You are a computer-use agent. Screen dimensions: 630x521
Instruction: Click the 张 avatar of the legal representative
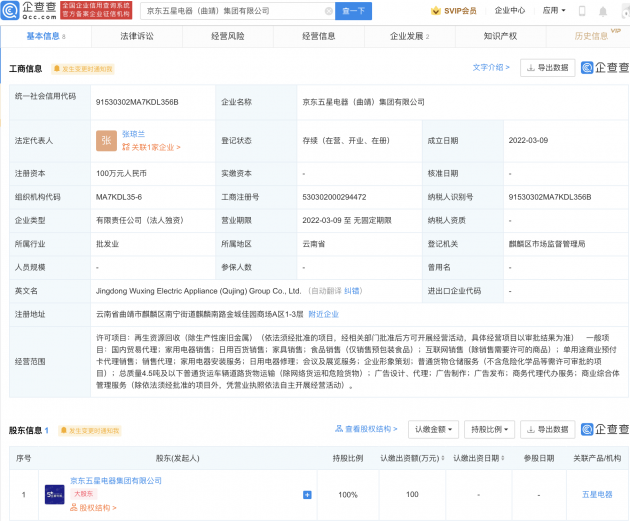coord(106,141)
